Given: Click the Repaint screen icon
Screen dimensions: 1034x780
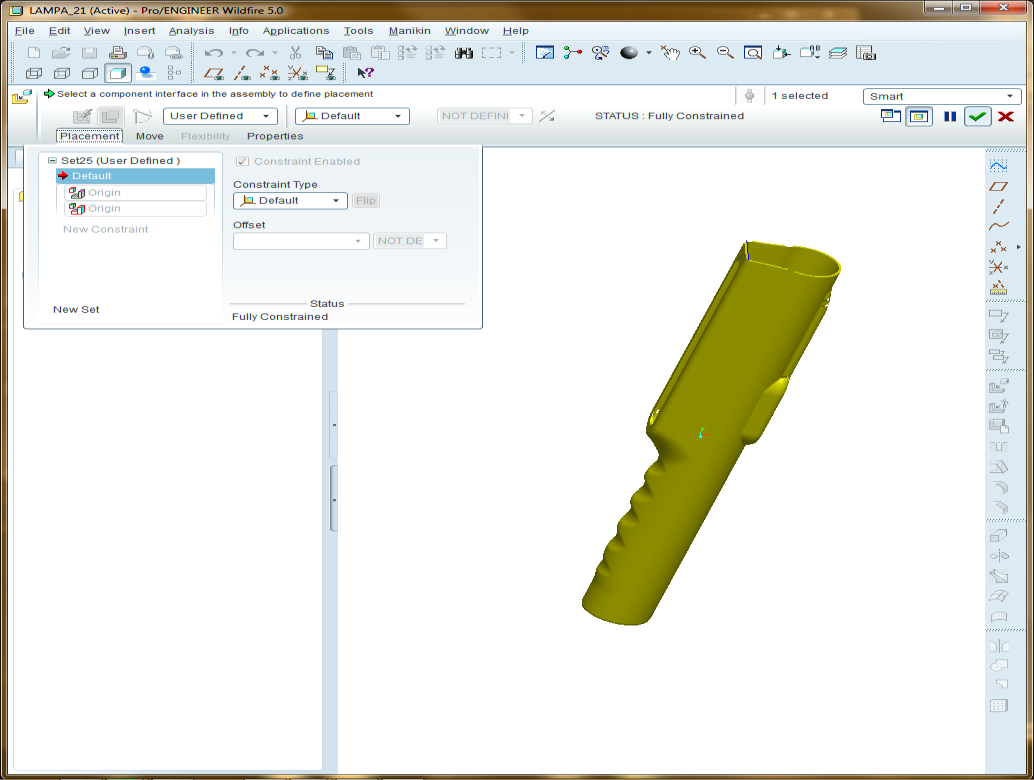Looking at the screenshot, I should [x=545, y=53].
